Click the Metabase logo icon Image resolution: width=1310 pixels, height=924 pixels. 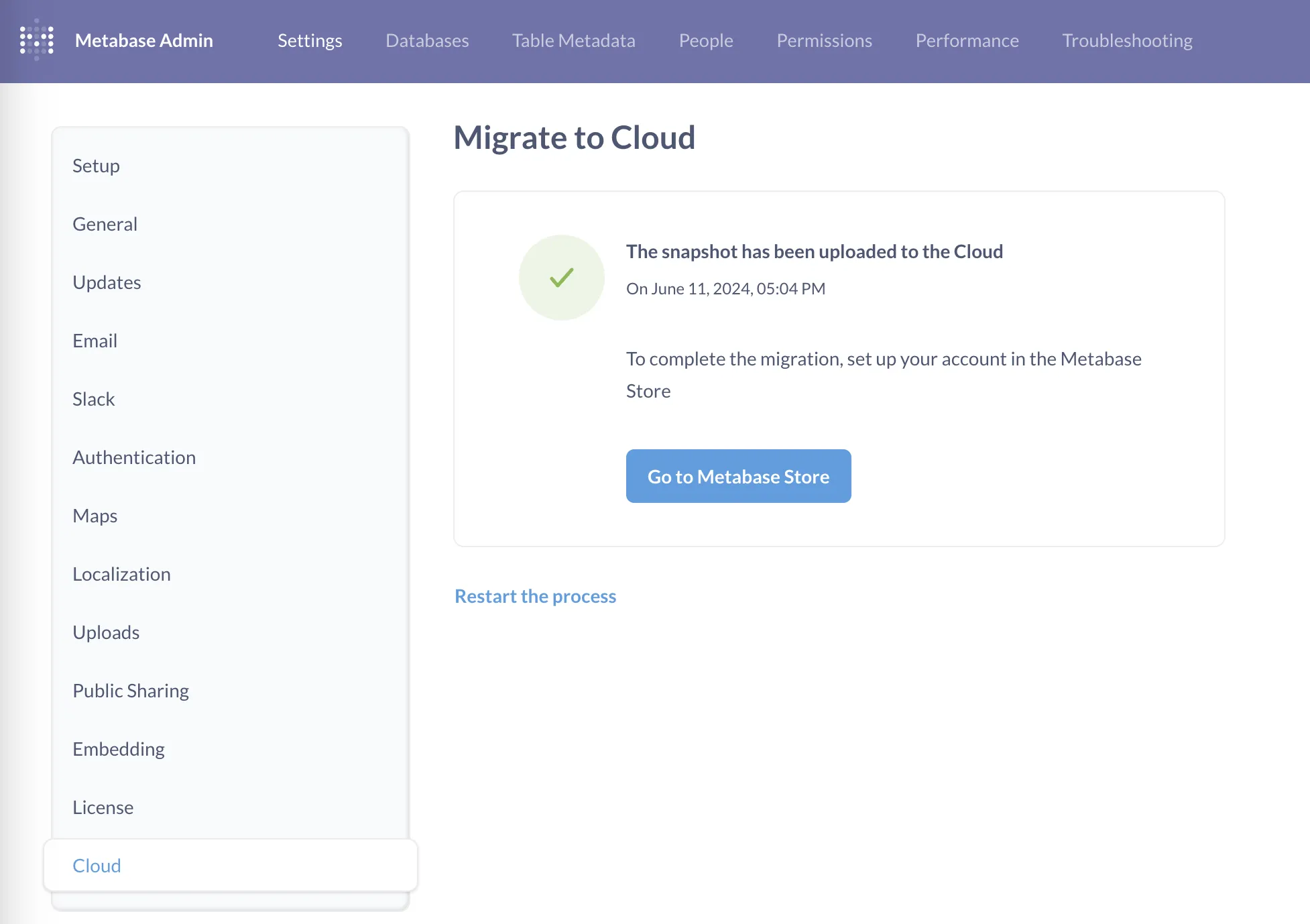36,40
